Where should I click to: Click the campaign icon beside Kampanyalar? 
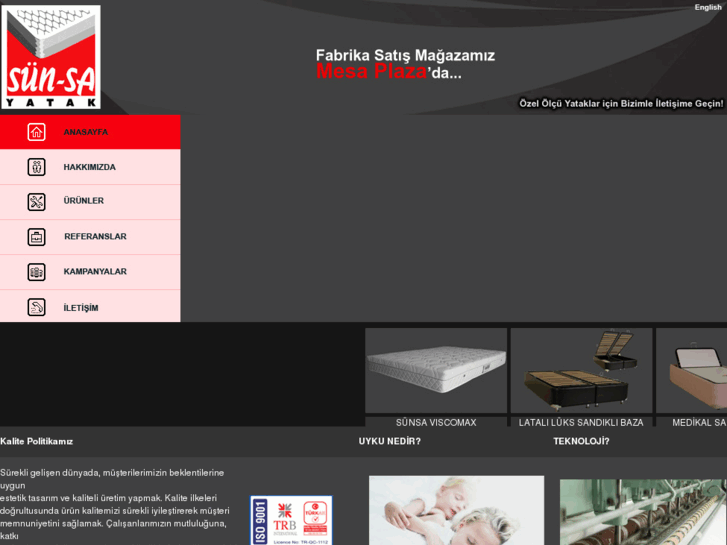click(36, 272)
